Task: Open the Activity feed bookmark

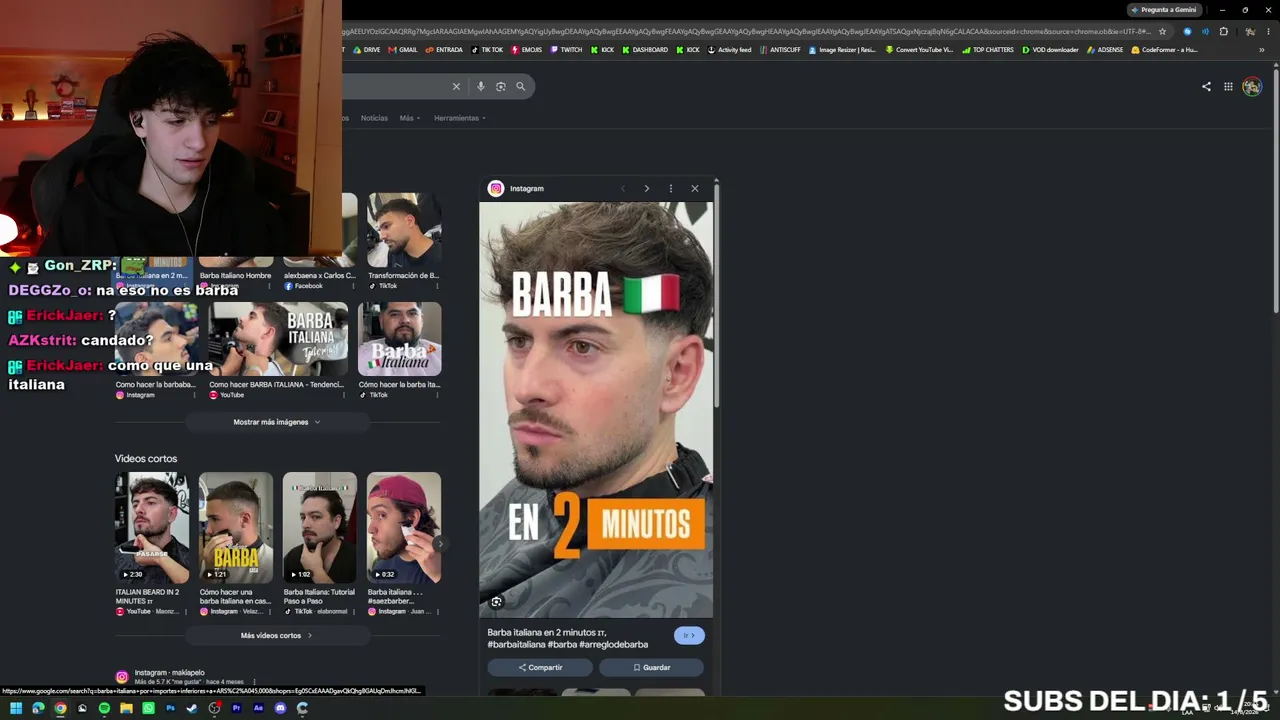Action: point(729,50)
